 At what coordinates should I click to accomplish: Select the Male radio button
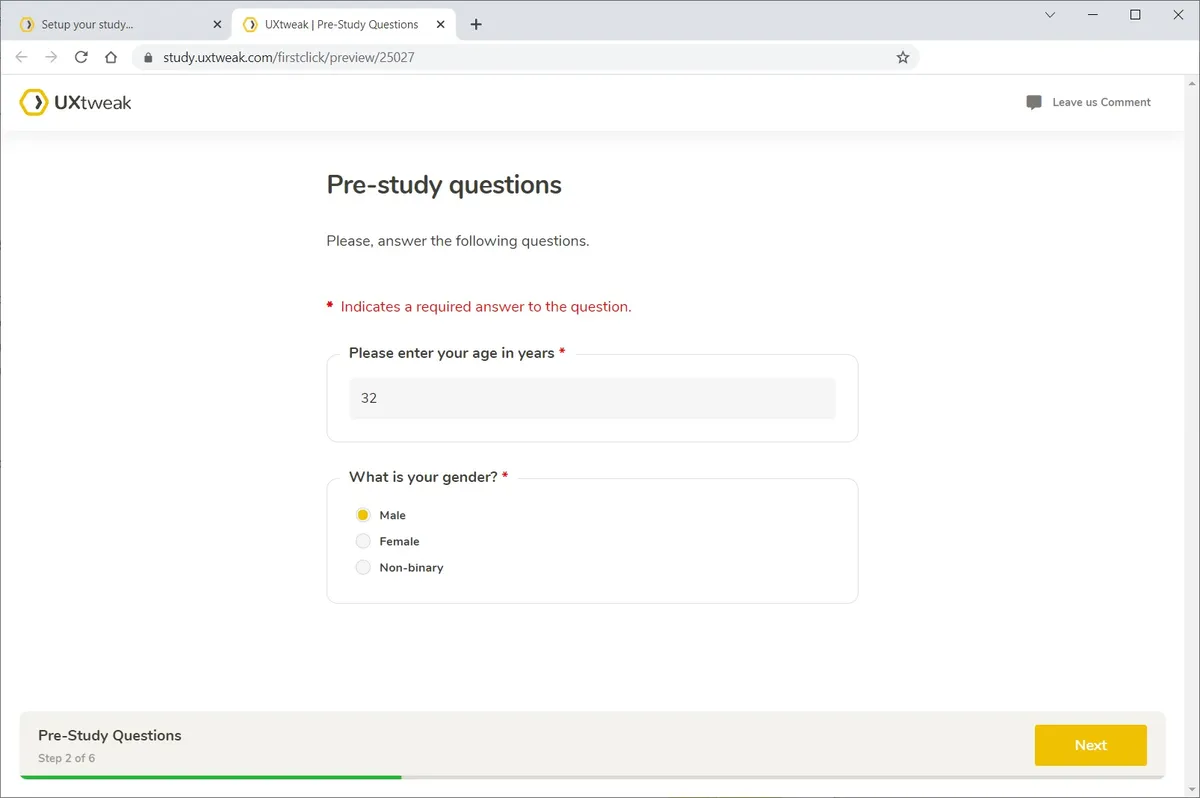363,515
